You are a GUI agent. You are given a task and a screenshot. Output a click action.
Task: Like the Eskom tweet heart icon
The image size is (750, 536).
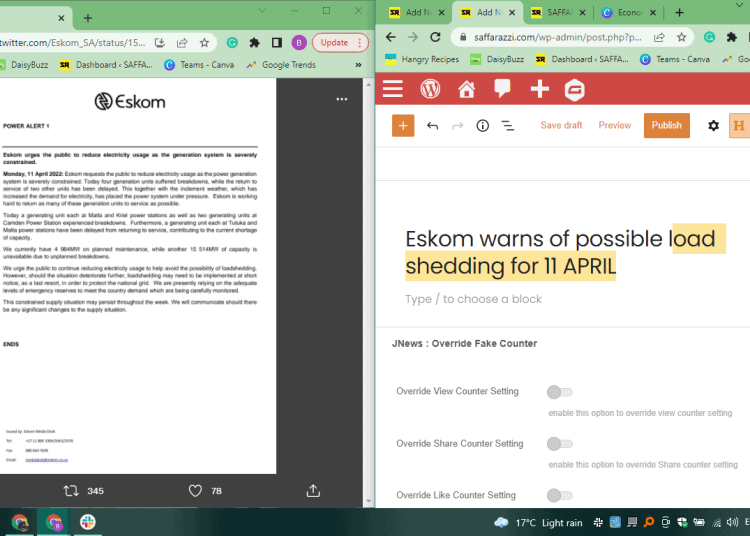point(195,491)
